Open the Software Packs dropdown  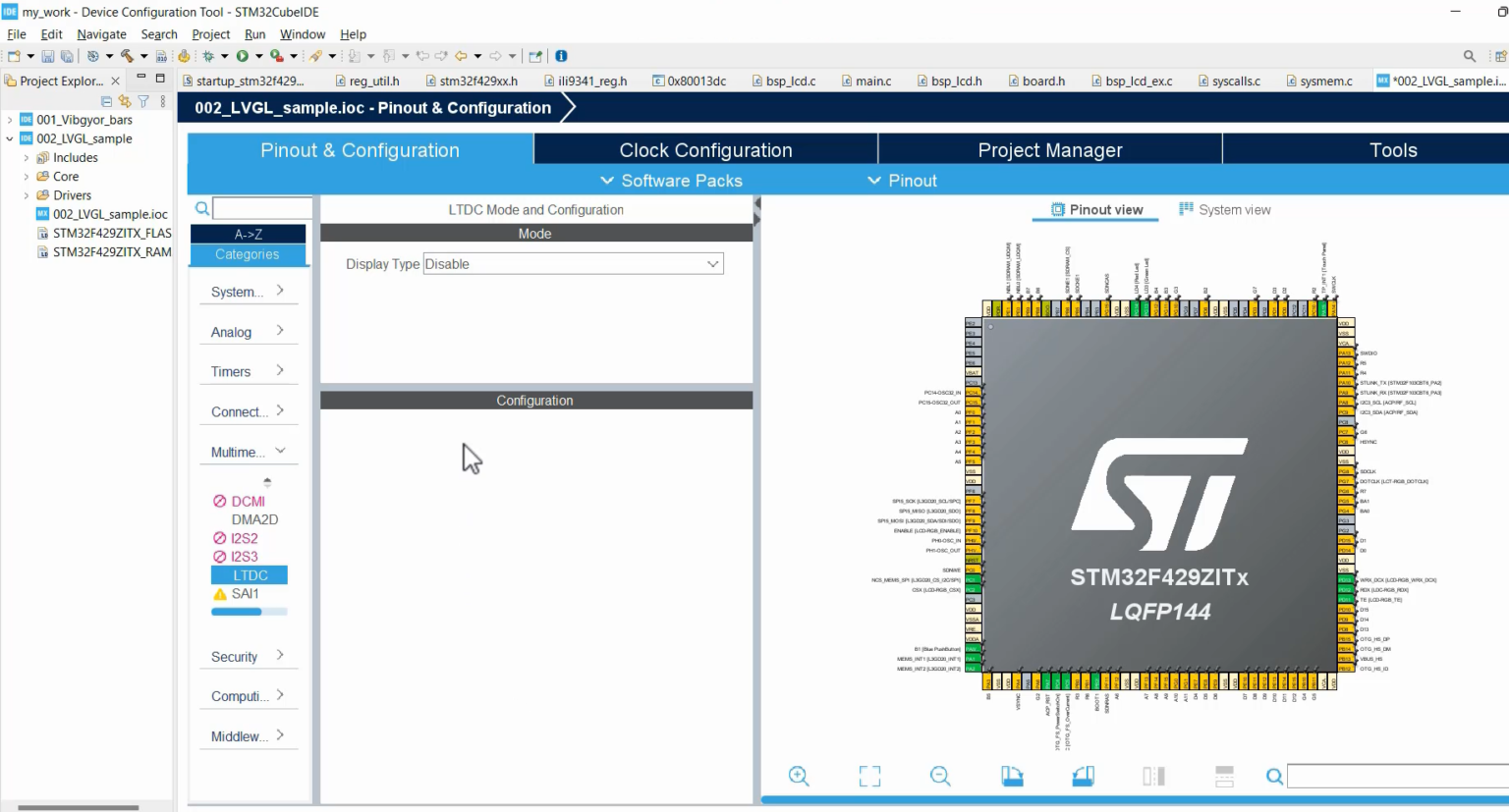click(671, 181)
